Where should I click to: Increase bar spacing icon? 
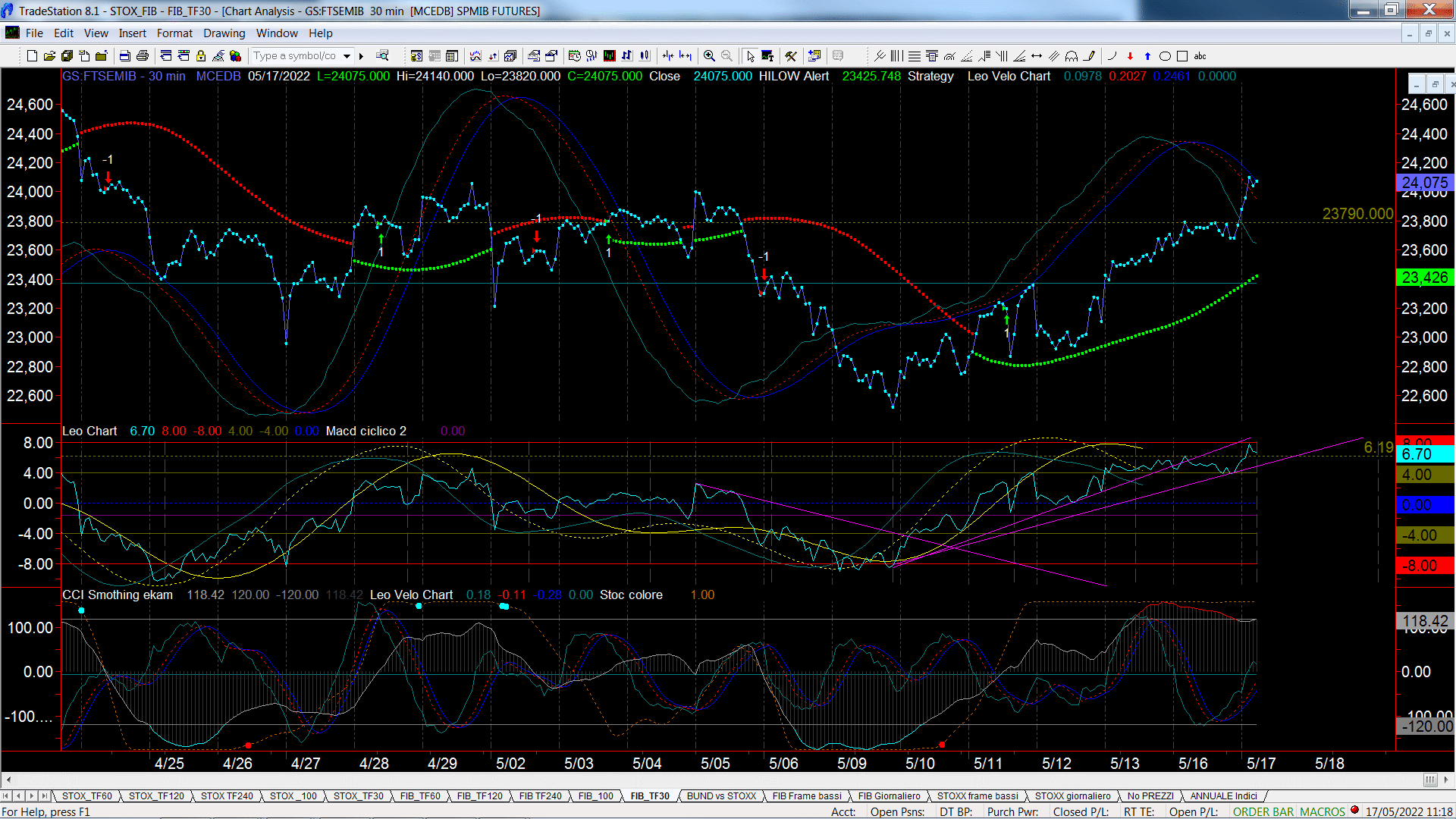(686, 56)
